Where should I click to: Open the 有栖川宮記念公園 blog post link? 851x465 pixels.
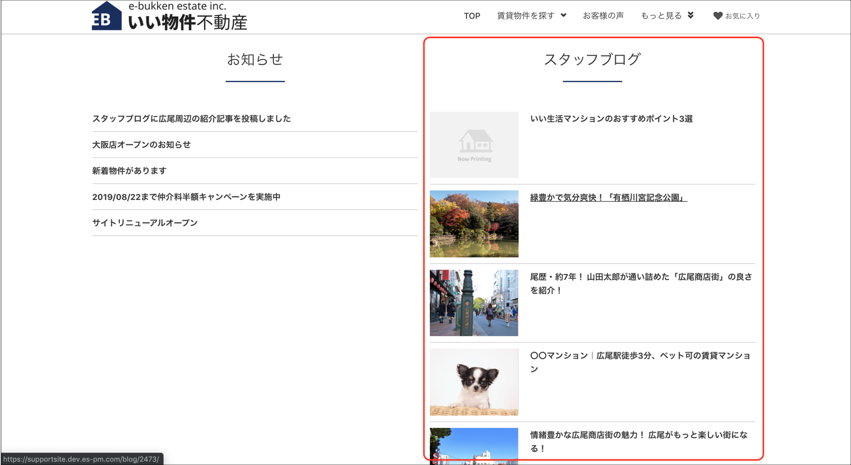click(608, 198)
